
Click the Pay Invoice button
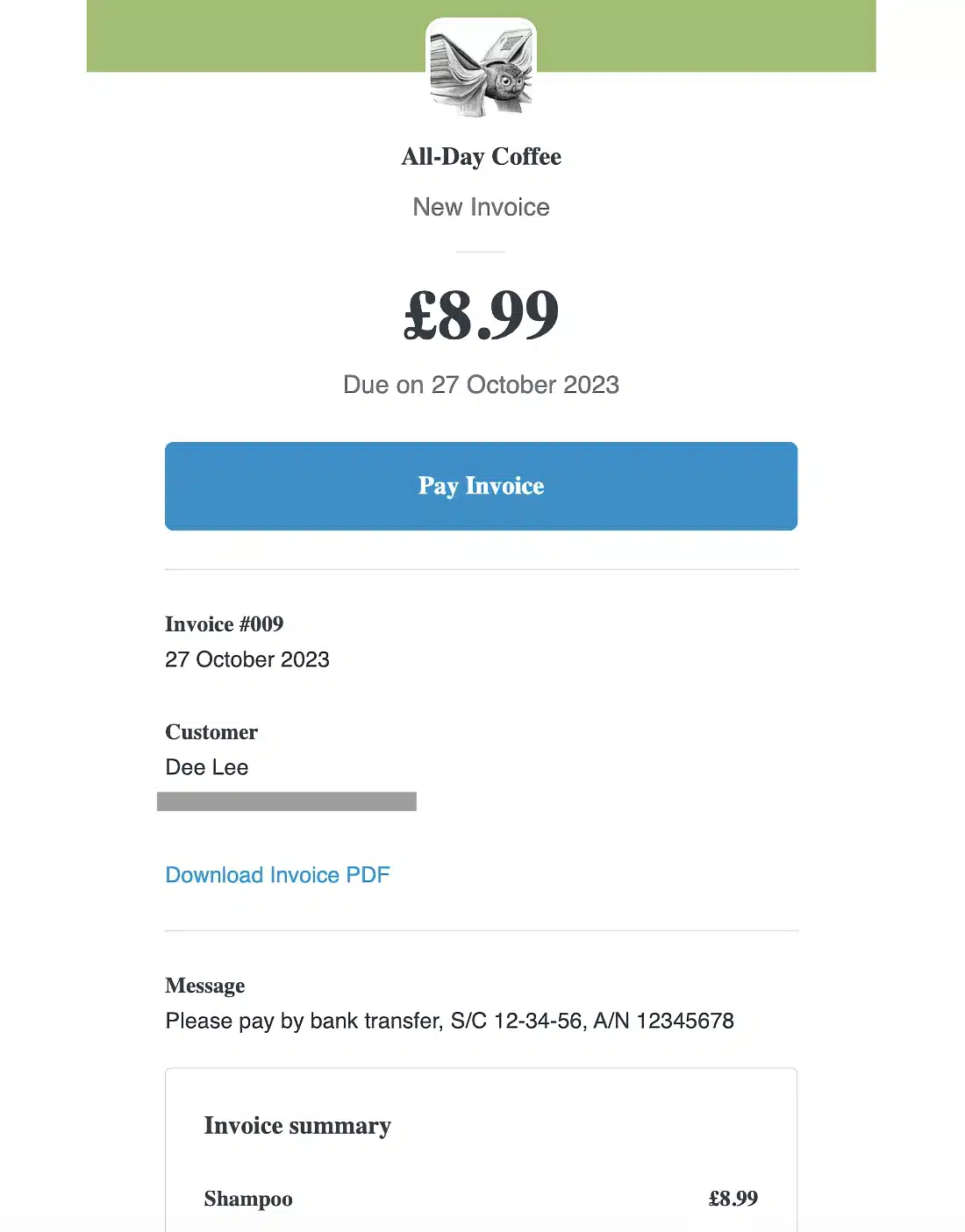coord(481,486)
